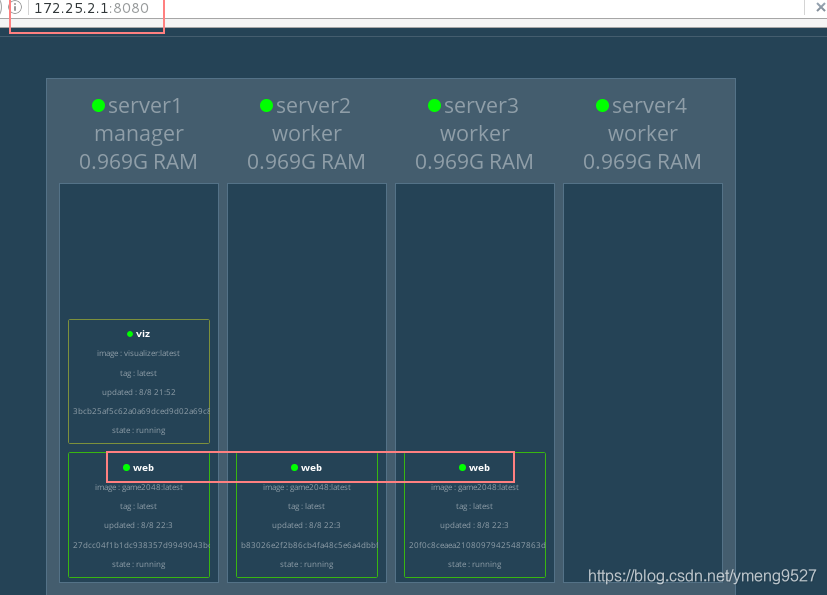Click the green status dot beside server4
This screenshot has height=595, width=827.
point(602,105)
